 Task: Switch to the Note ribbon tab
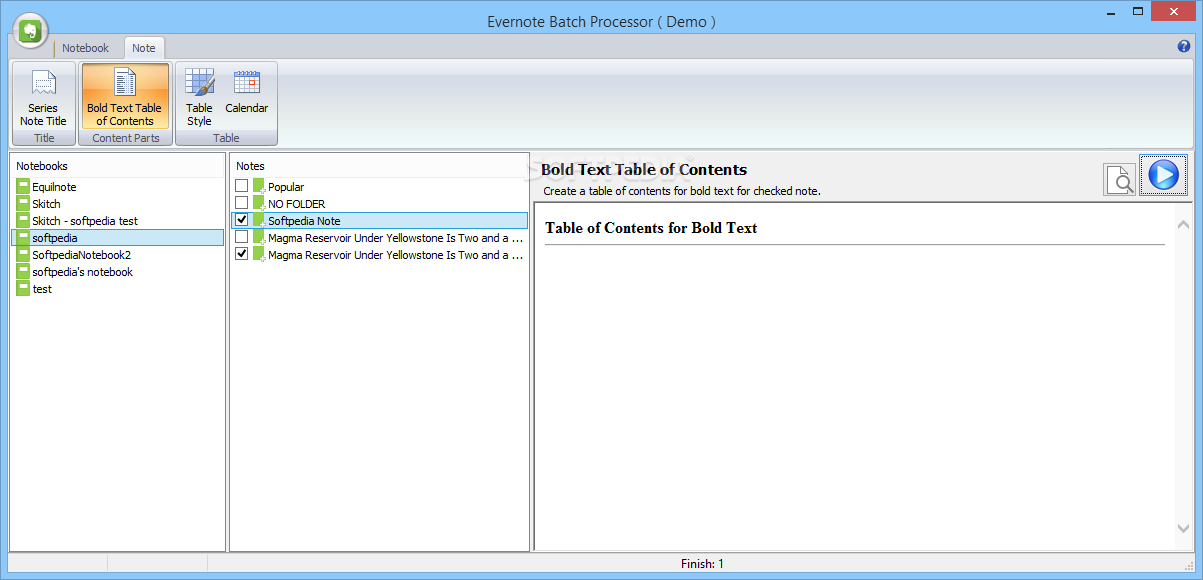(x=144, y=48)
